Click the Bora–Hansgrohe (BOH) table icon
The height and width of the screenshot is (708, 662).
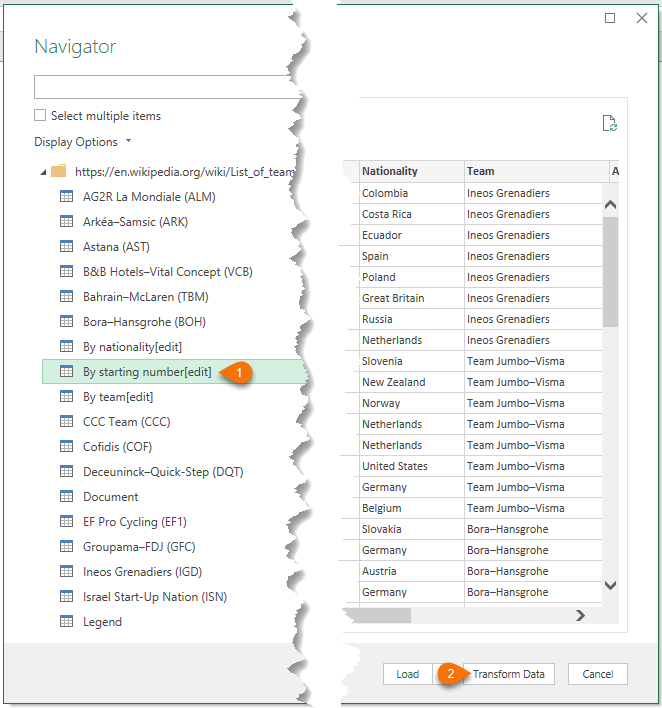66,321
